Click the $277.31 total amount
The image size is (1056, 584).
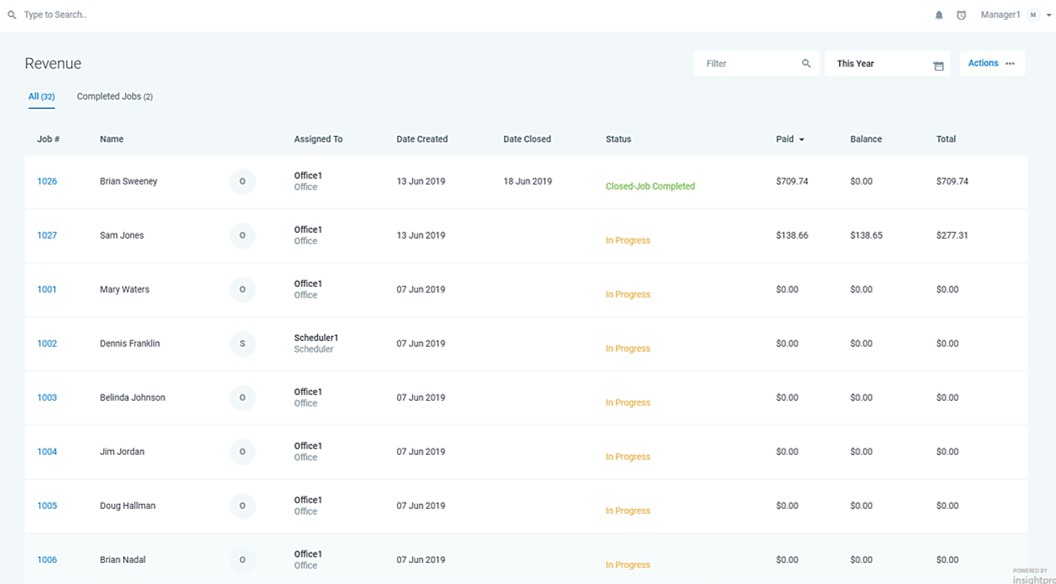(952, 235)
